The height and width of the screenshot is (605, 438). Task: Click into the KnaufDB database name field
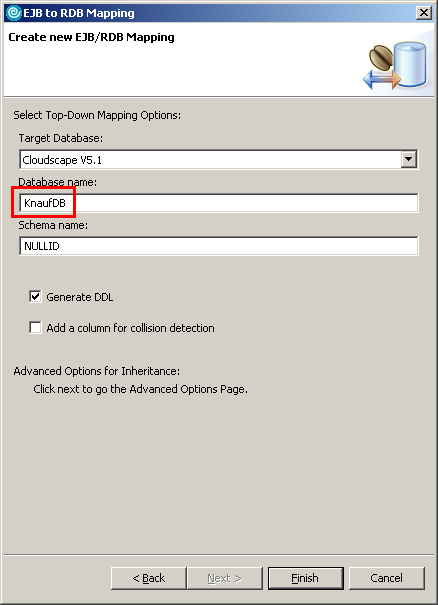coord(218,203)
